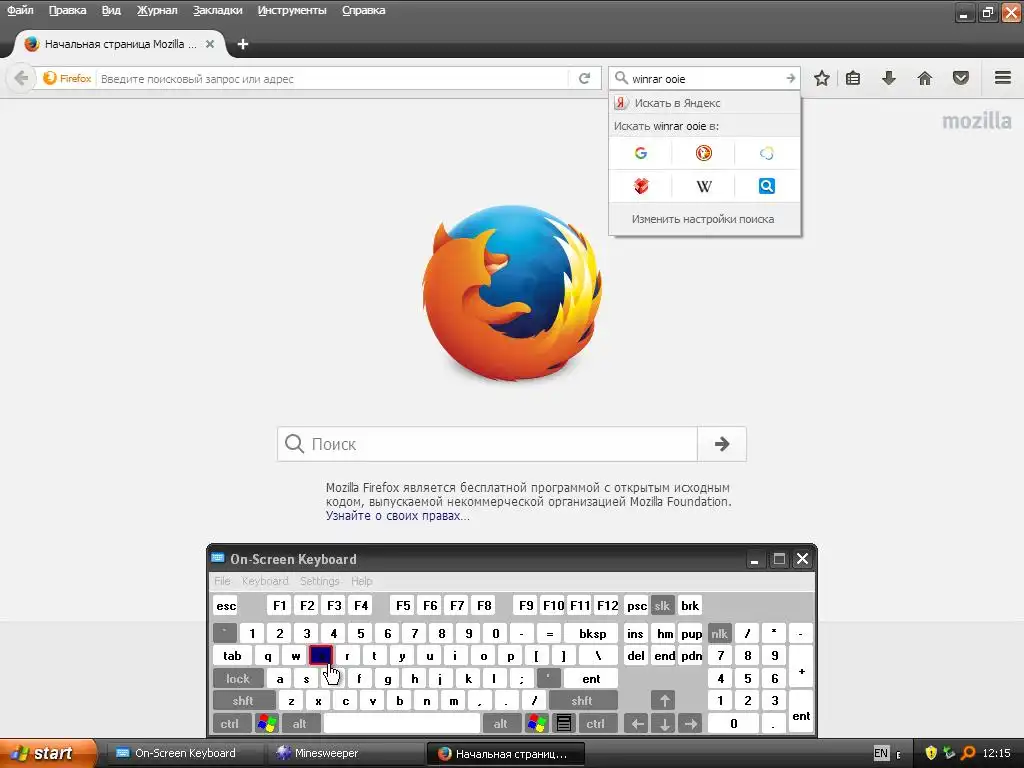Toggle the right shft key
Viewport: 1024px width, 768px height.
(x=583, y=701)
